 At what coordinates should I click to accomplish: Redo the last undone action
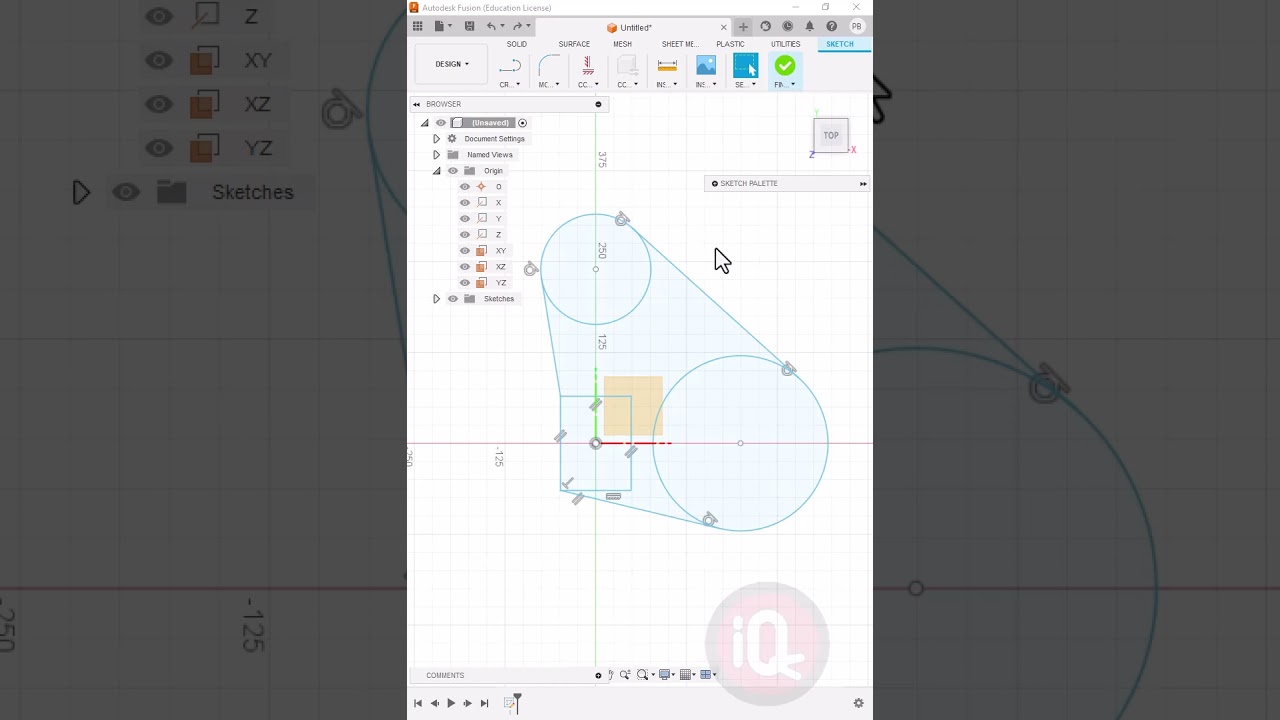[517, 26]
